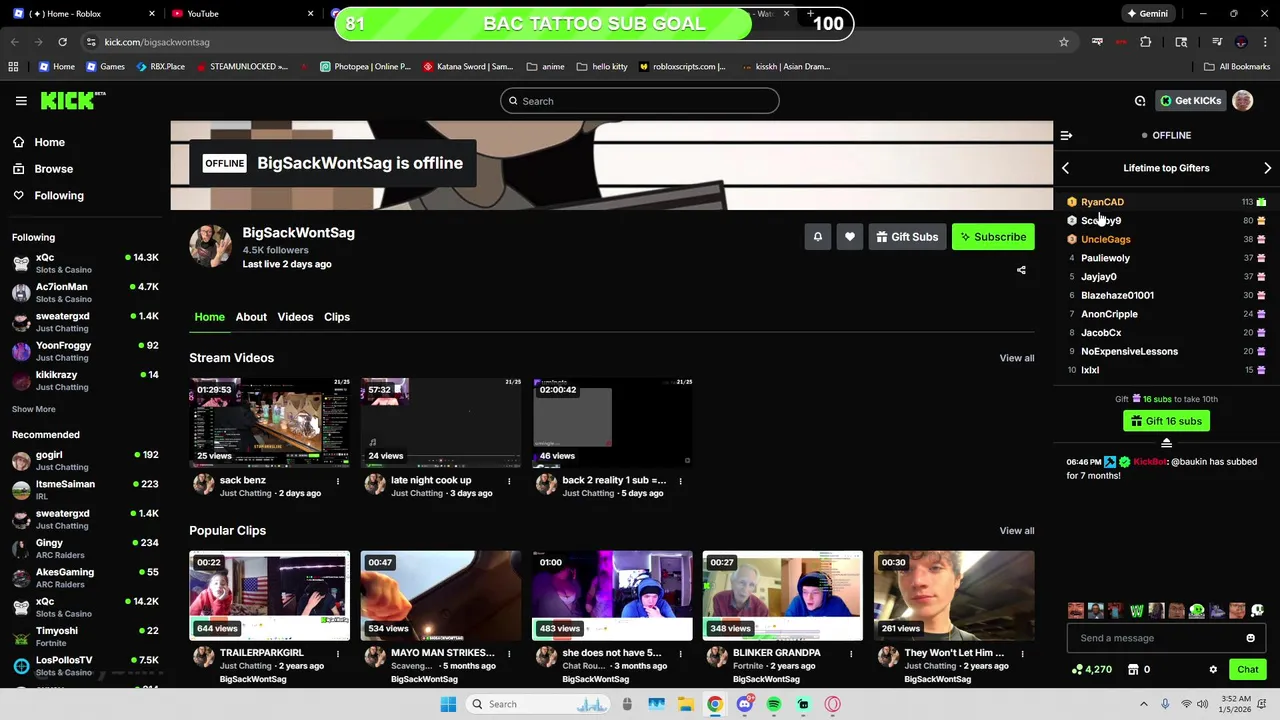
Task: Open the media controls icon in Chrome toolbar
Action: tap(1217, 42)
